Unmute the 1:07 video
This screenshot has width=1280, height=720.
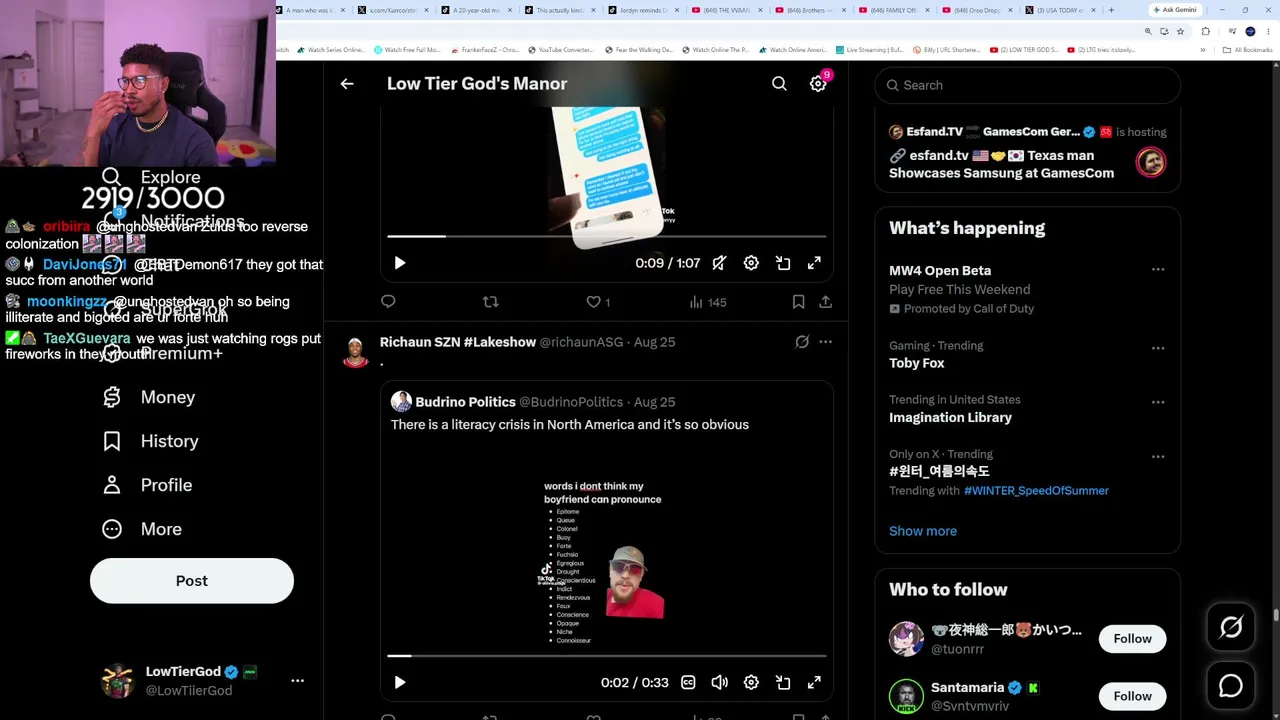pyautogui.click(x=719, y=263)
